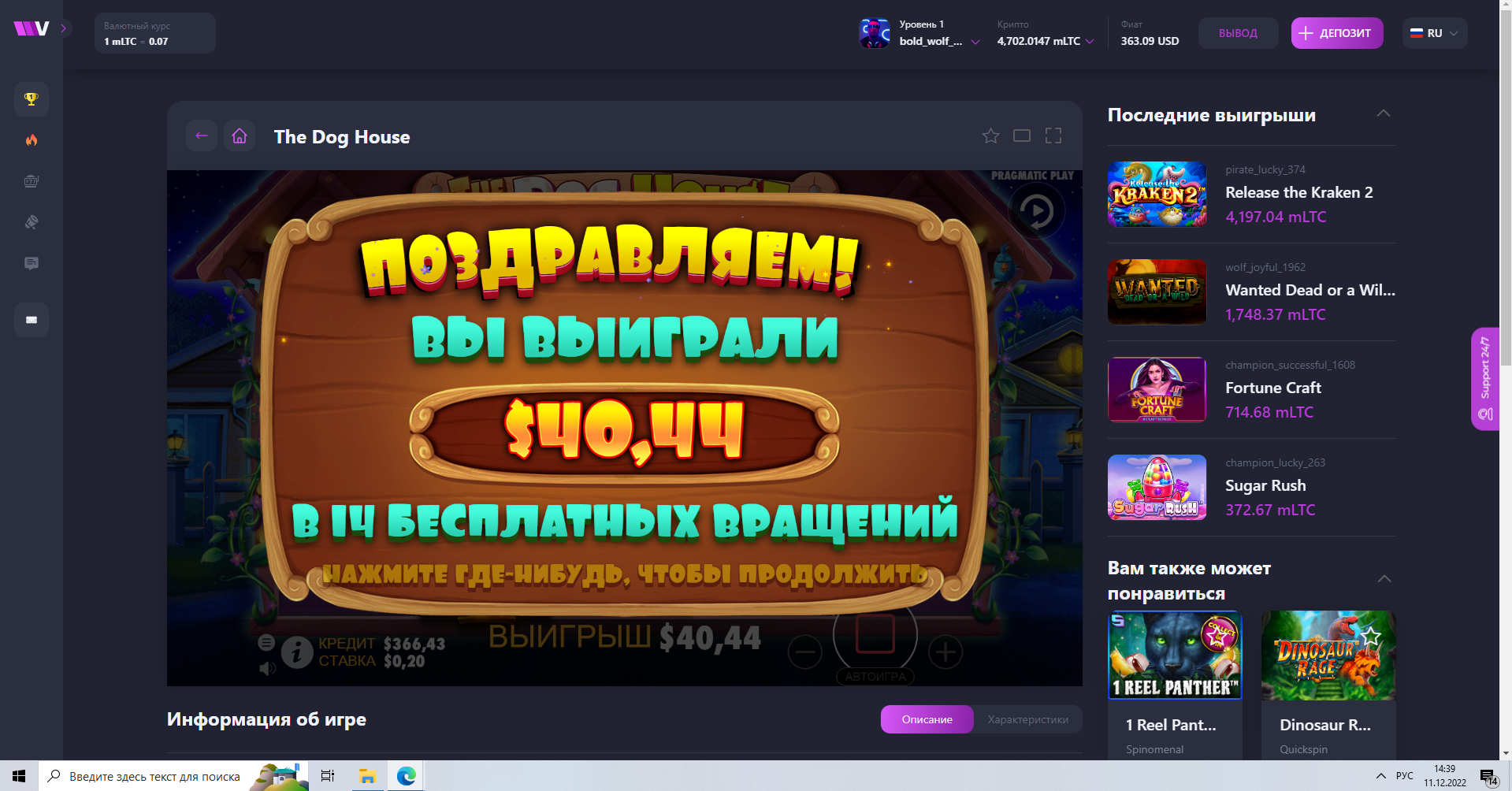Go to home via house icon
The image size is (1512, 791).
coord(240,136)
